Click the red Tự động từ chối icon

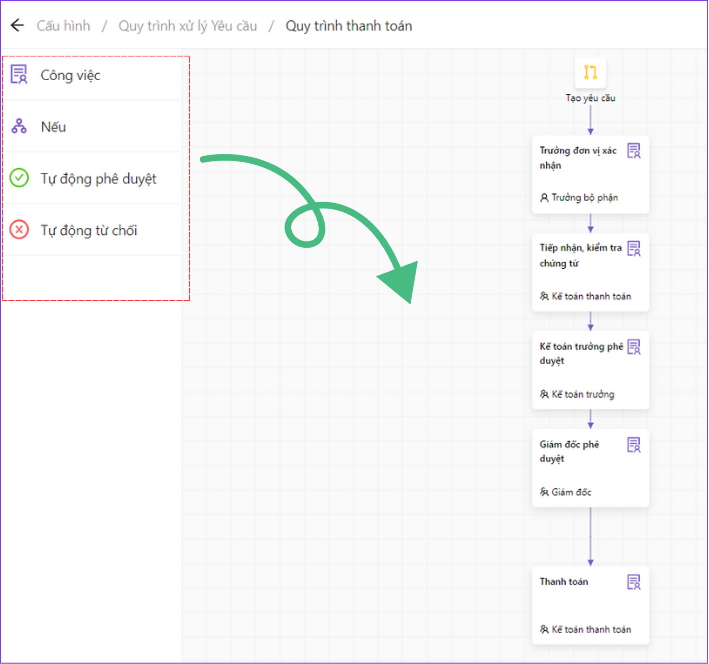coord(19,230)
